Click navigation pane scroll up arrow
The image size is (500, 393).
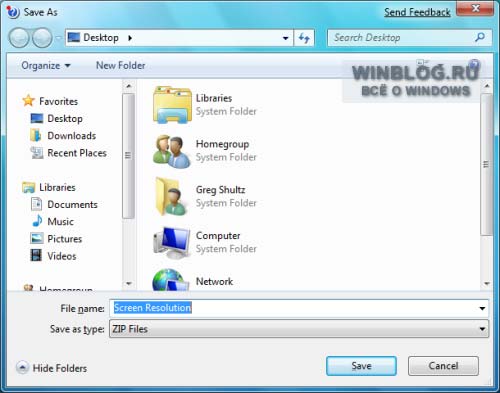(x=129, y=86)
